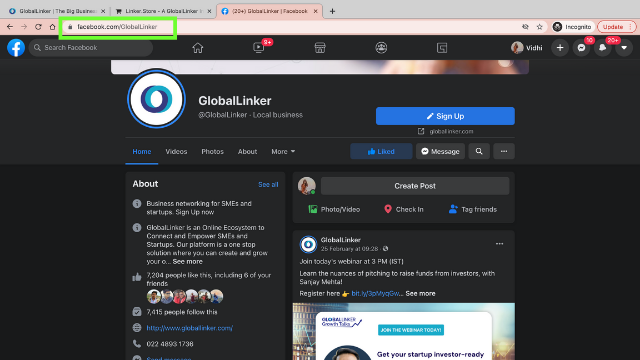640x360 pixels.
Task: Open the bit.ly link in the post
Action: click(376, 293)
